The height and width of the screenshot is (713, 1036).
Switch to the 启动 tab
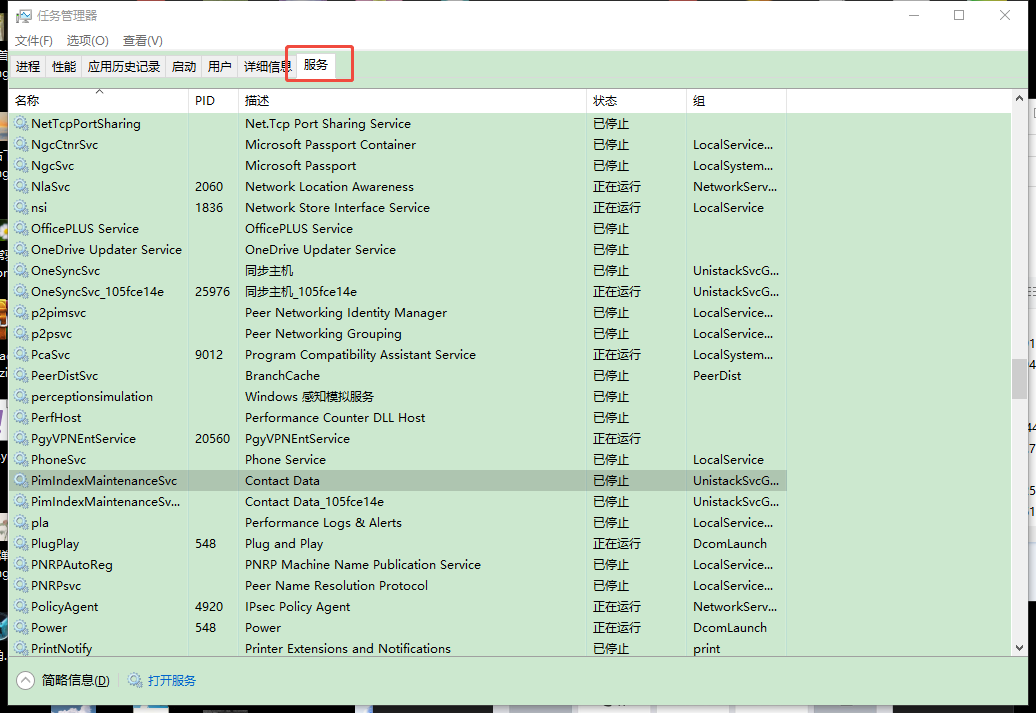tap(184, 66)
